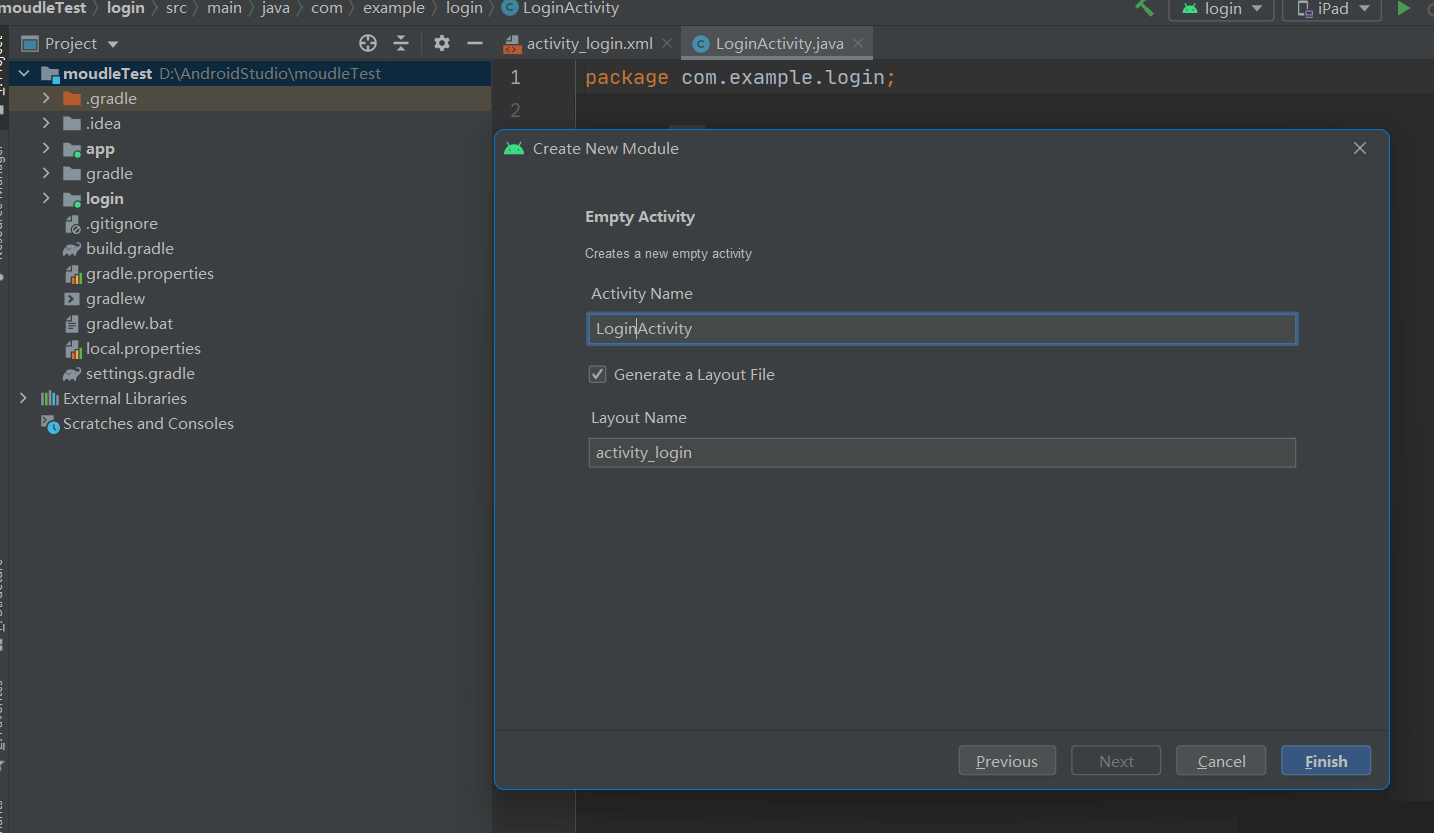Click the Finish button
This screenshot has width=1434, height=833.
1326,761
